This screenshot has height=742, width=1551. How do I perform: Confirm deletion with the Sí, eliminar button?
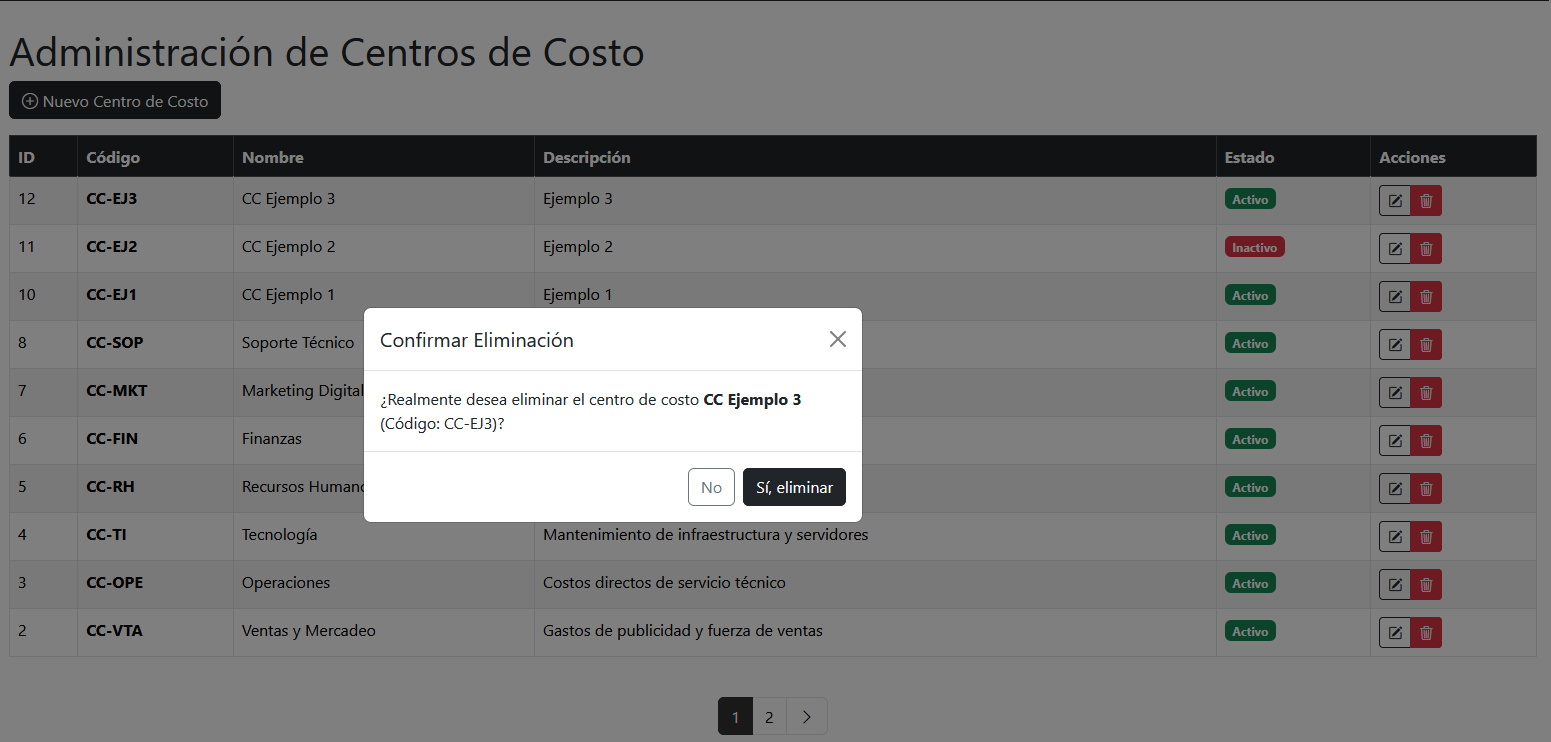pyautogui.click(x=794, y=487)
